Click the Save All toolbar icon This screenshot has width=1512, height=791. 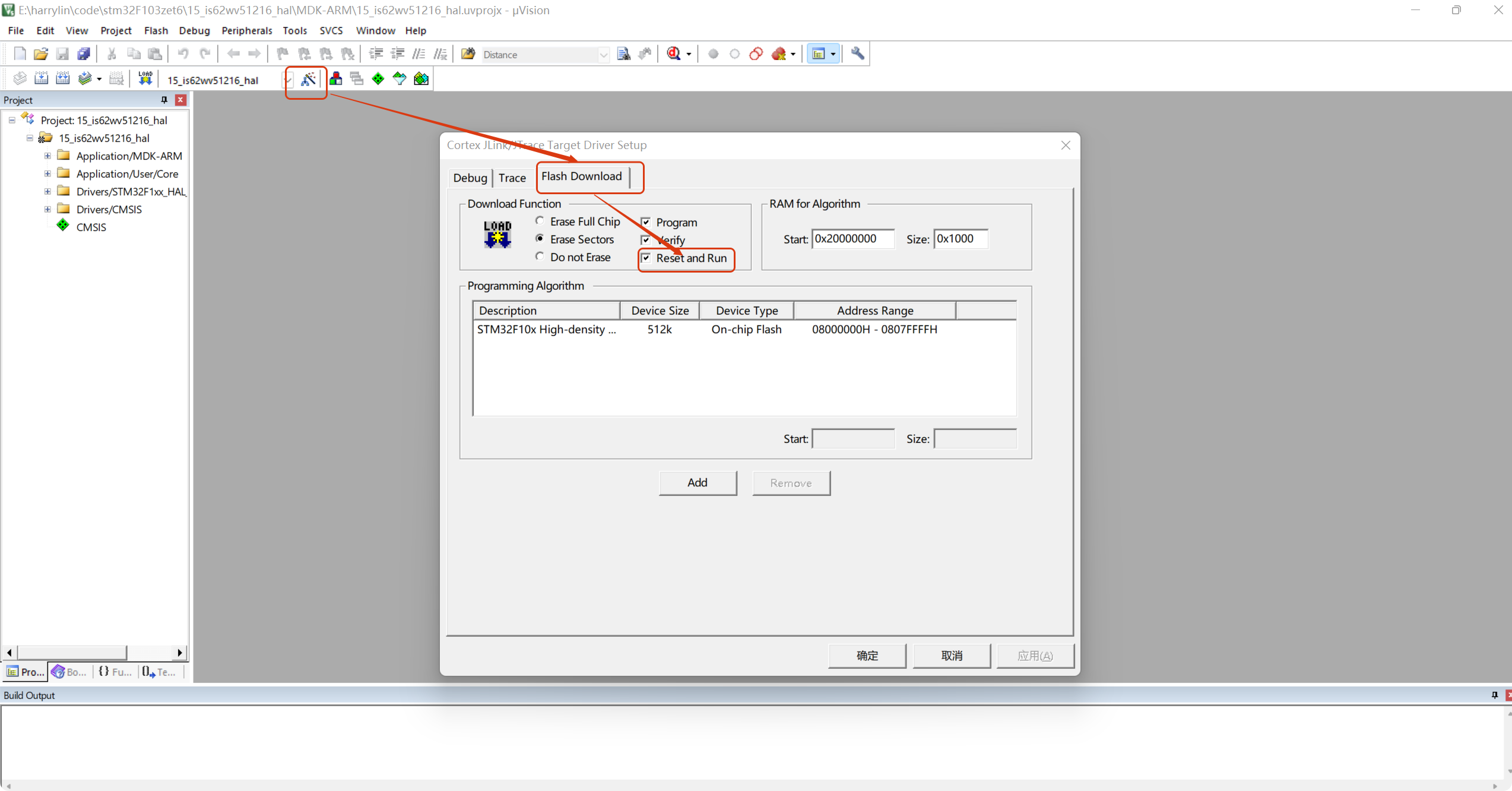tap(84, 54)
